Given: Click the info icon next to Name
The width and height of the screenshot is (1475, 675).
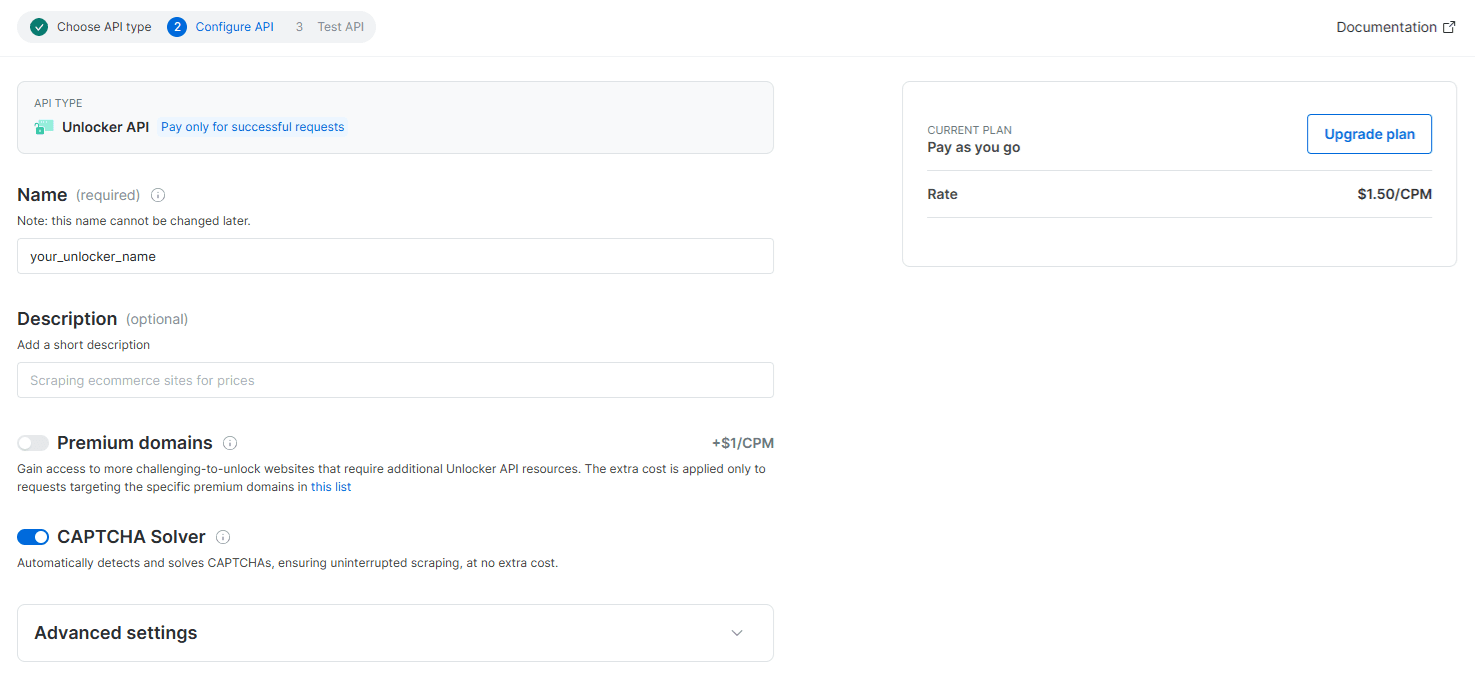Looking at the screenshot, I should click(158, 195).
